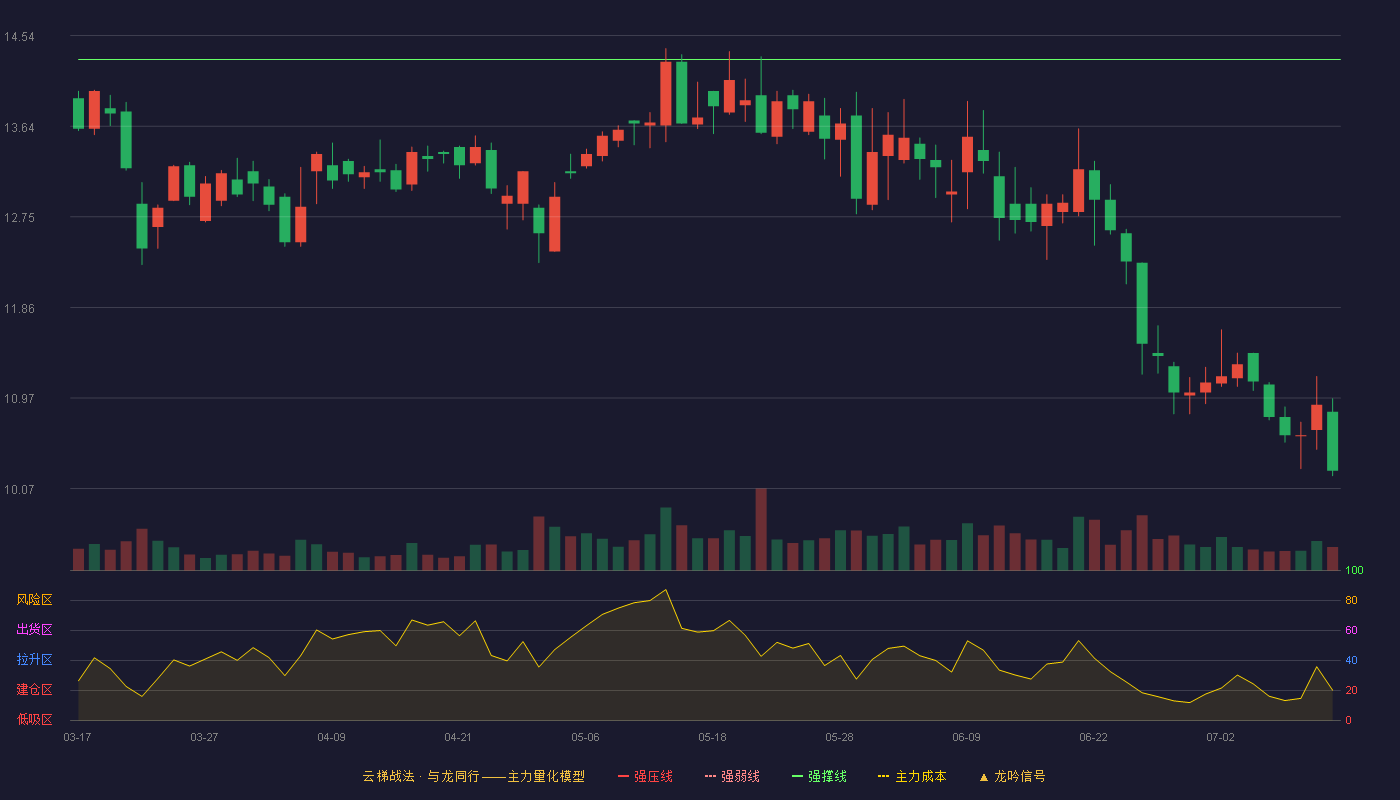1400x800 pixels.
Task: Click the last green candlestick on the chart
Action: pos(1332,441)
